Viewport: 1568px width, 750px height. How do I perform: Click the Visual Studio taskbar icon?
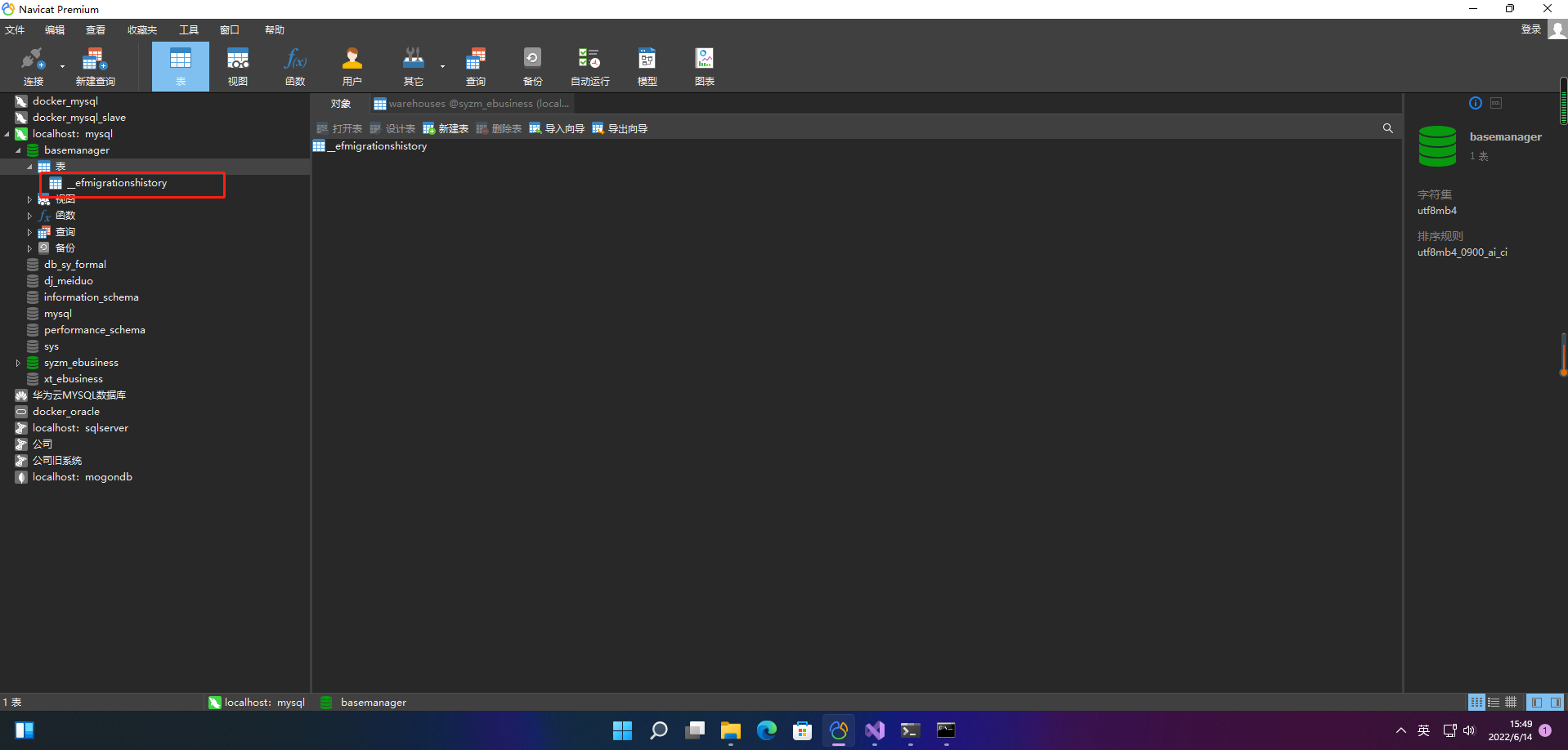[875, 730]
